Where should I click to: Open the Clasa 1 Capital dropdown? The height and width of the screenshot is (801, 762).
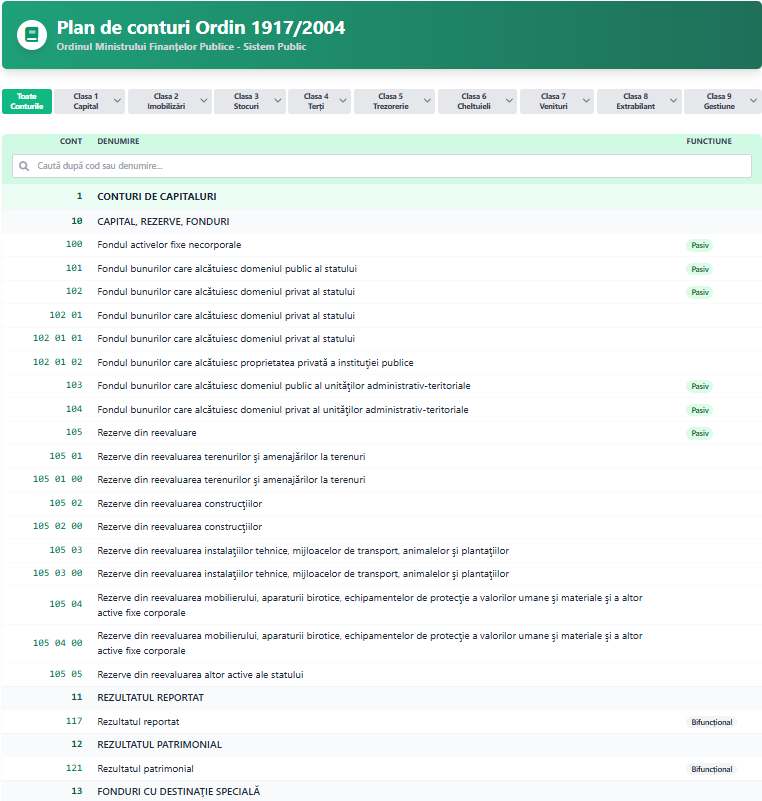tap(90, 101)
